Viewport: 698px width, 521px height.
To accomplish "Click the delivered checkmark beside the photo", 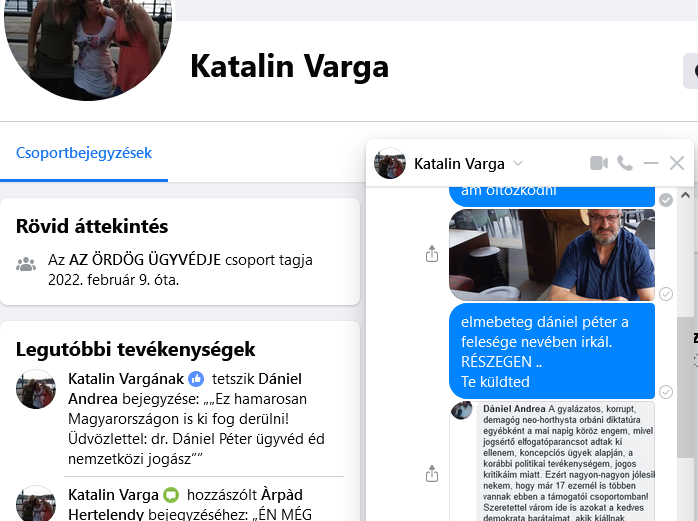I will [x=666, y=294].
